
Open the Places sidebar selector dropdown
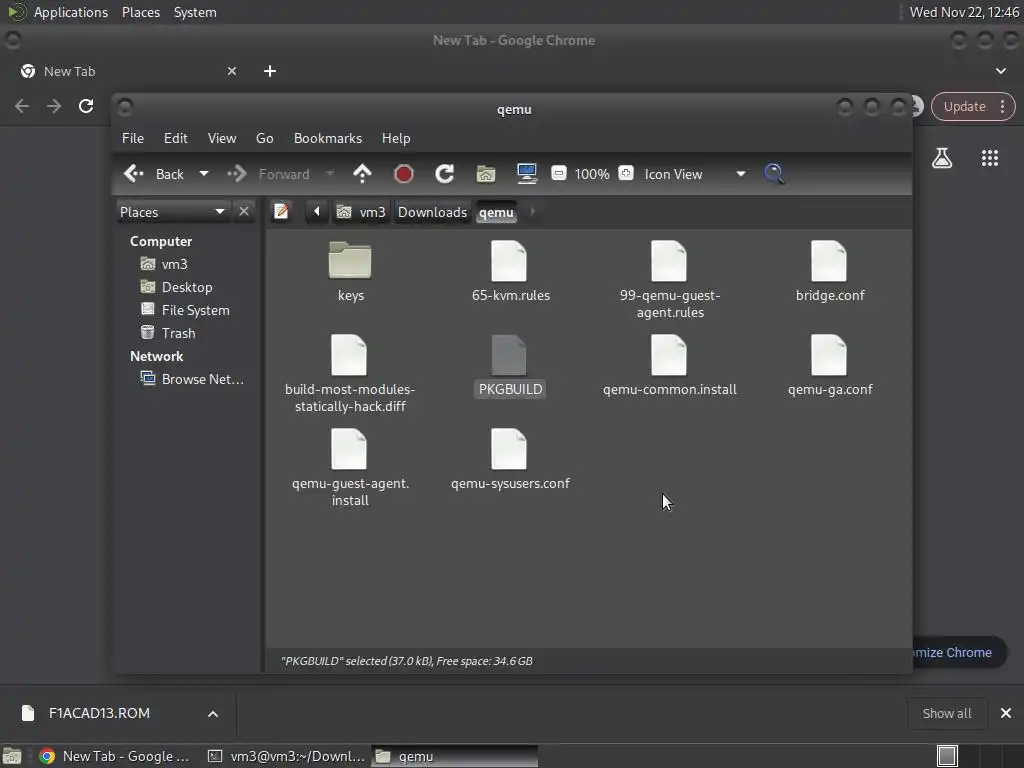point(172,212)
